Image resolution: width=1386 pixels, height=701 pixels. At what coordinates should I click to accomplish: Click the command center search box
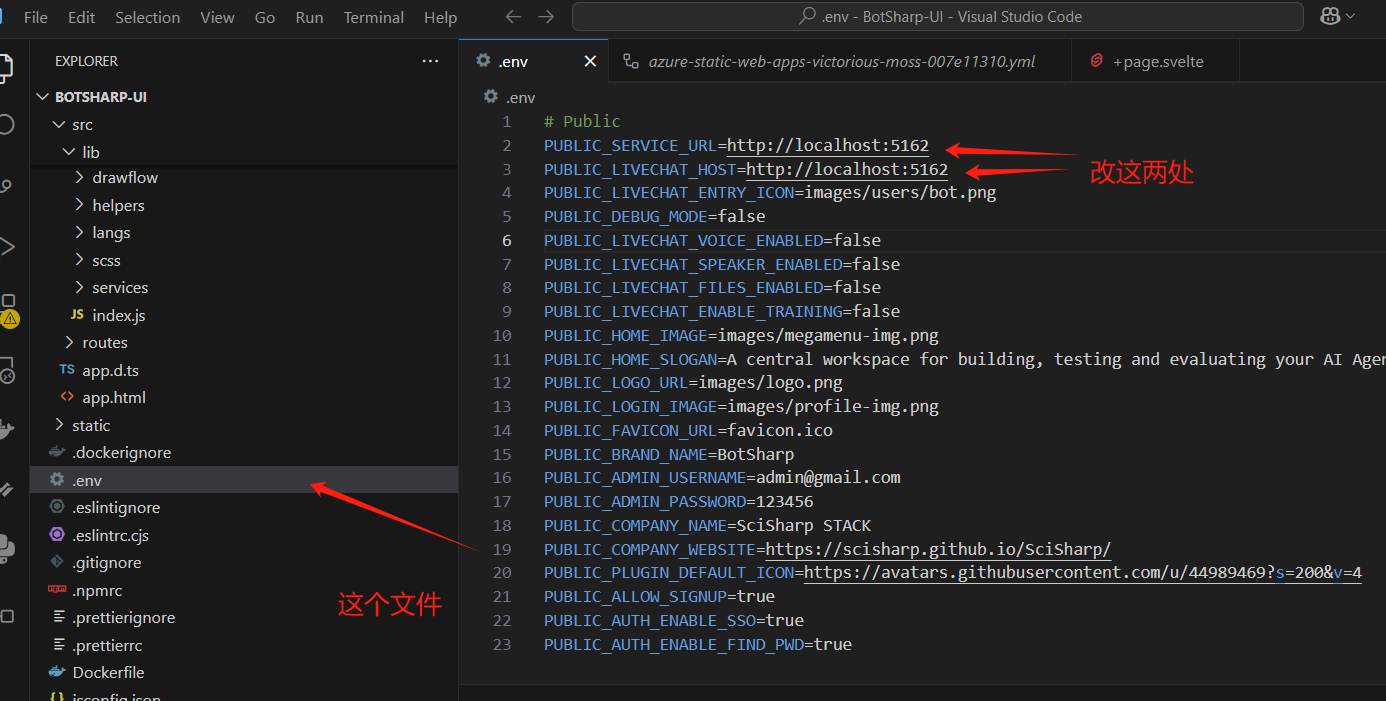938,17
